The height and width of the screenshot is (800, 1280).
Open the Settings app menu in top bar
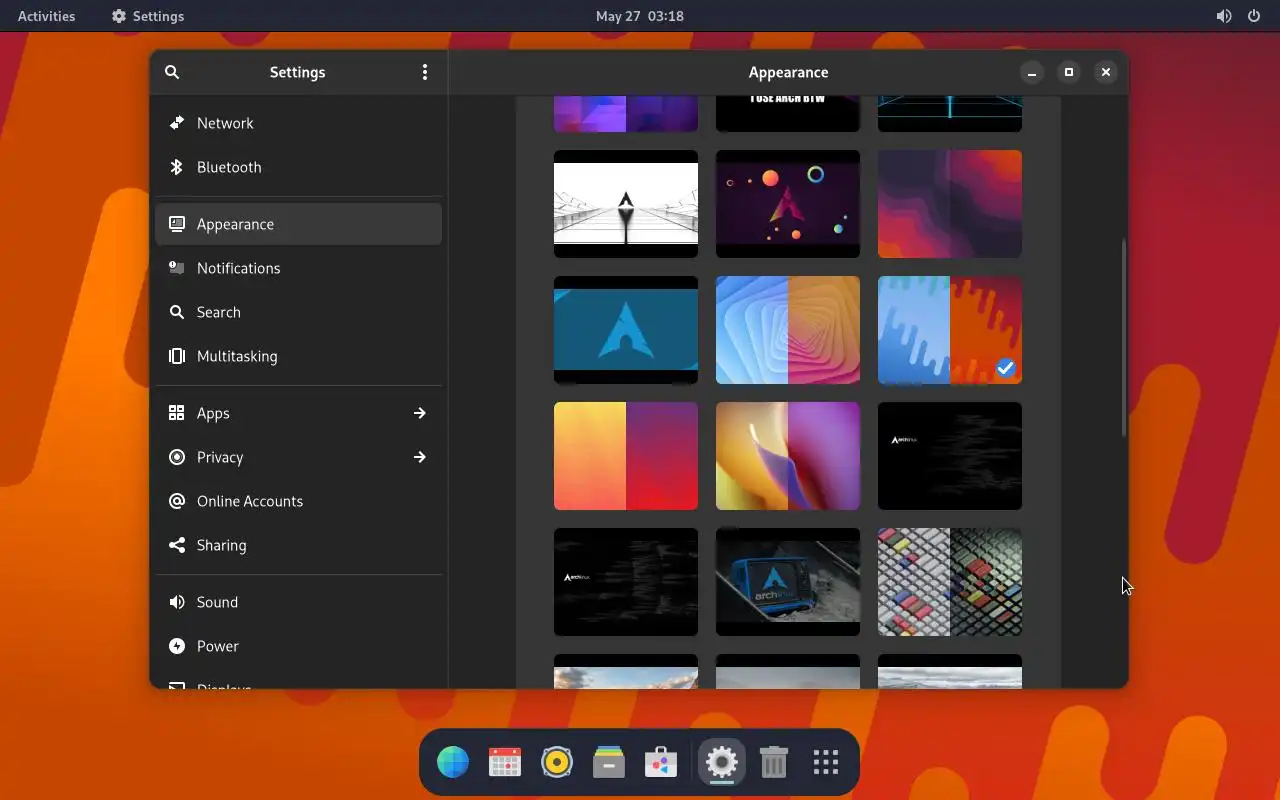click(148, 16)
